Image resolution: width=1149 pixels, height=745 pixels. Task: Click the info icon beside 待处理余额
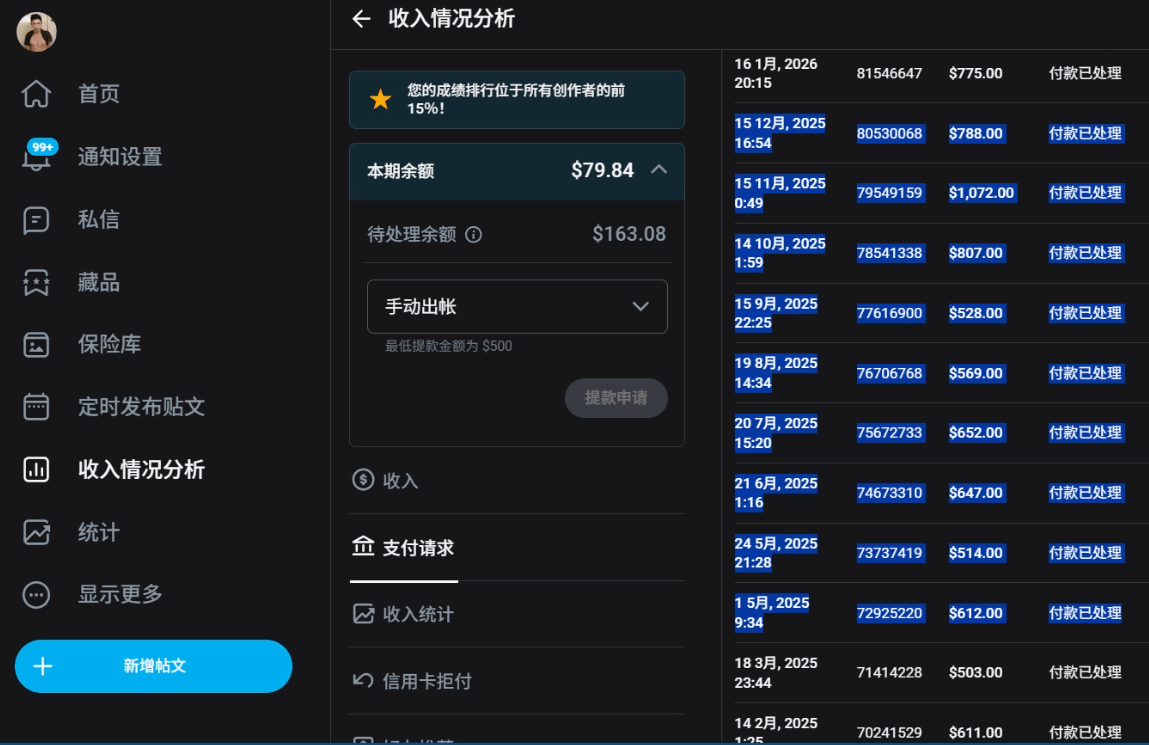tap(473, 234)
